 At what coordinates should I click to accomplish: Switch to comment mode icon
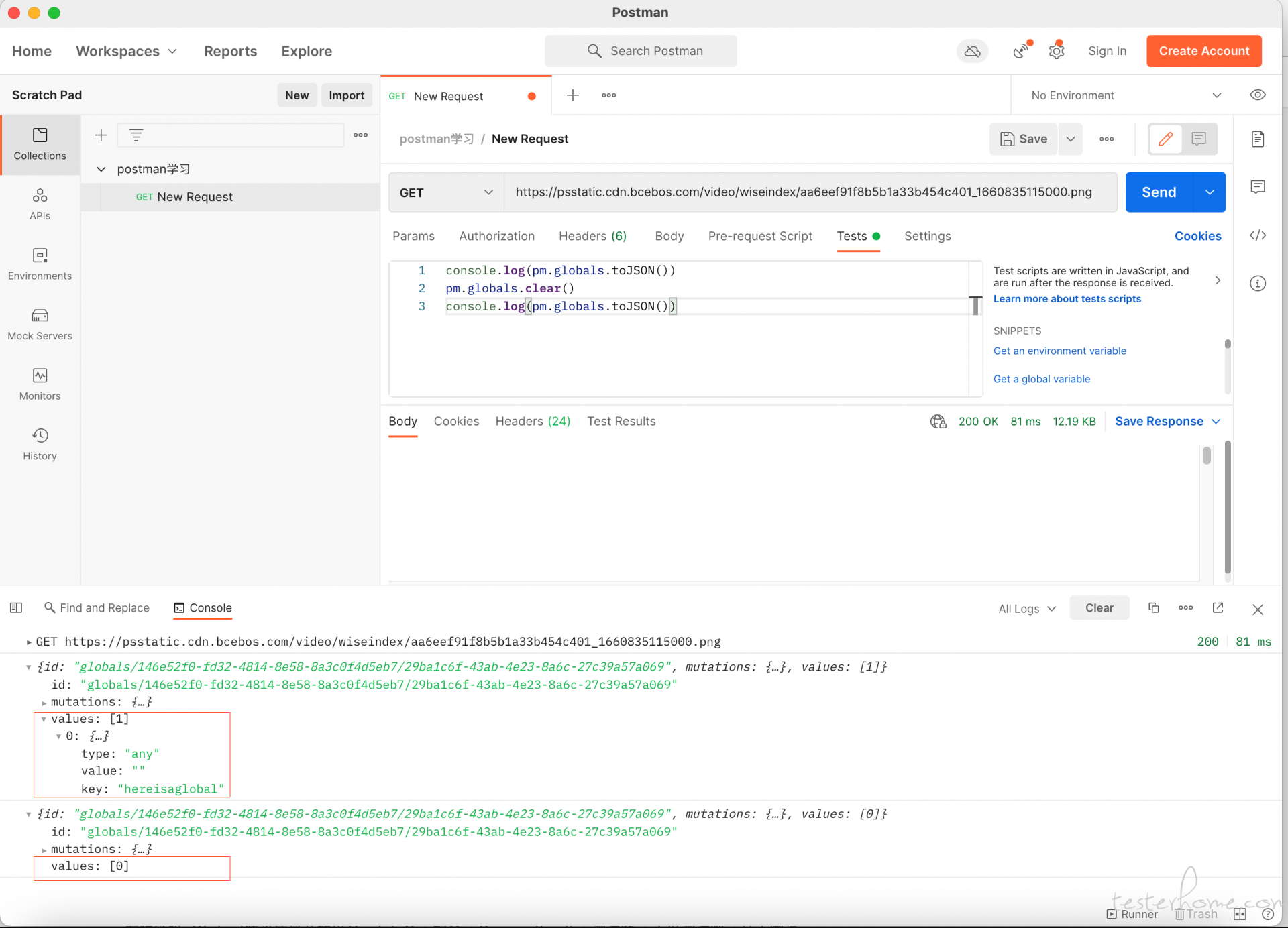[1199, 139]
